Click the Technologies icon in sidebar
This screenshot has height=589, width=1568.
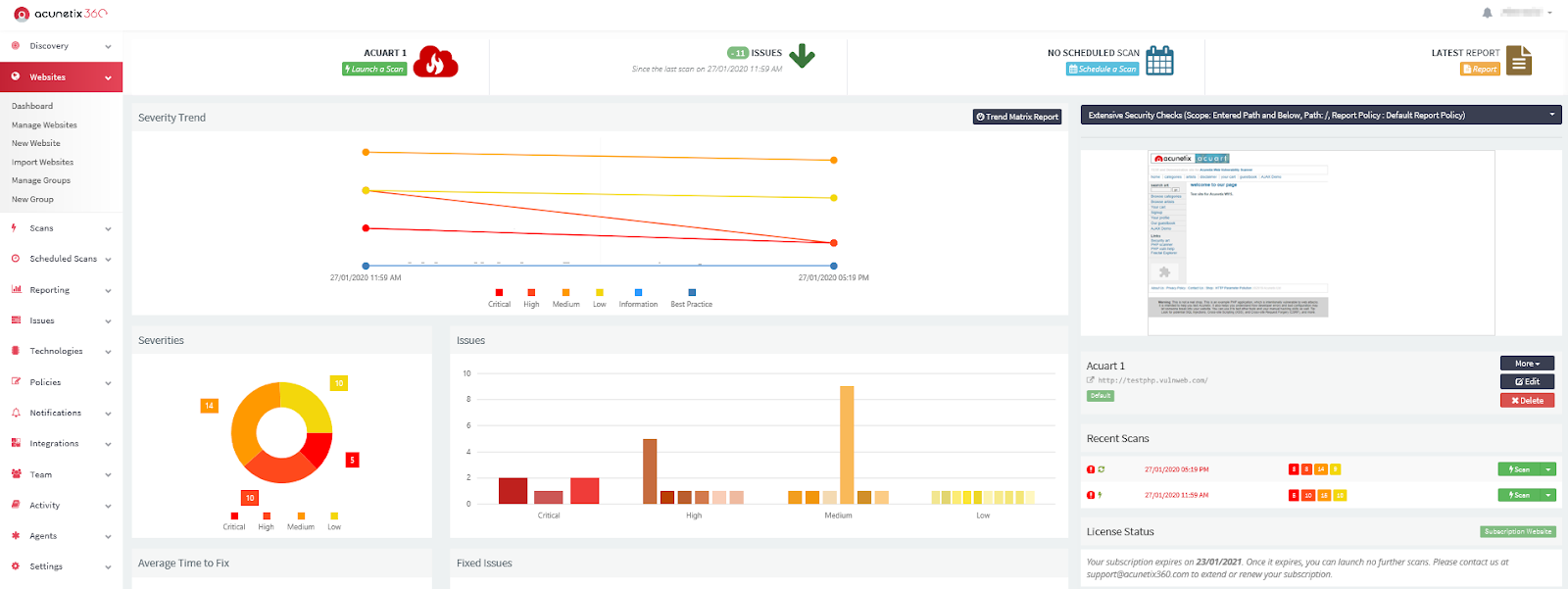[16, 351]
